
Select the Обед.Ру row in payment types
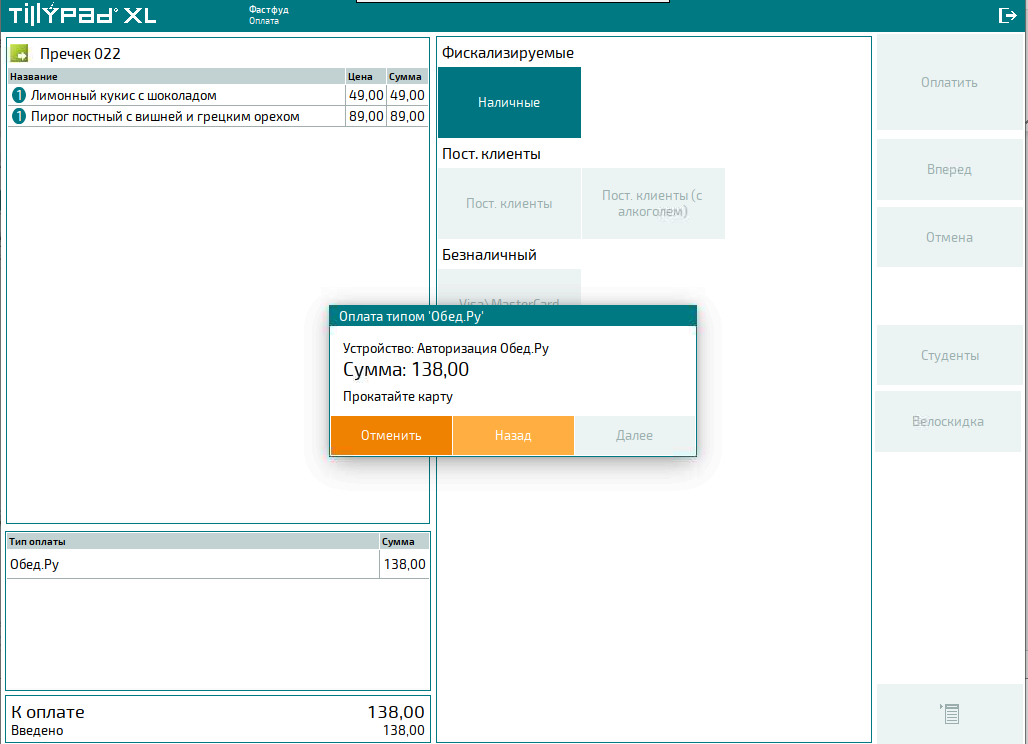coord(190,565)
